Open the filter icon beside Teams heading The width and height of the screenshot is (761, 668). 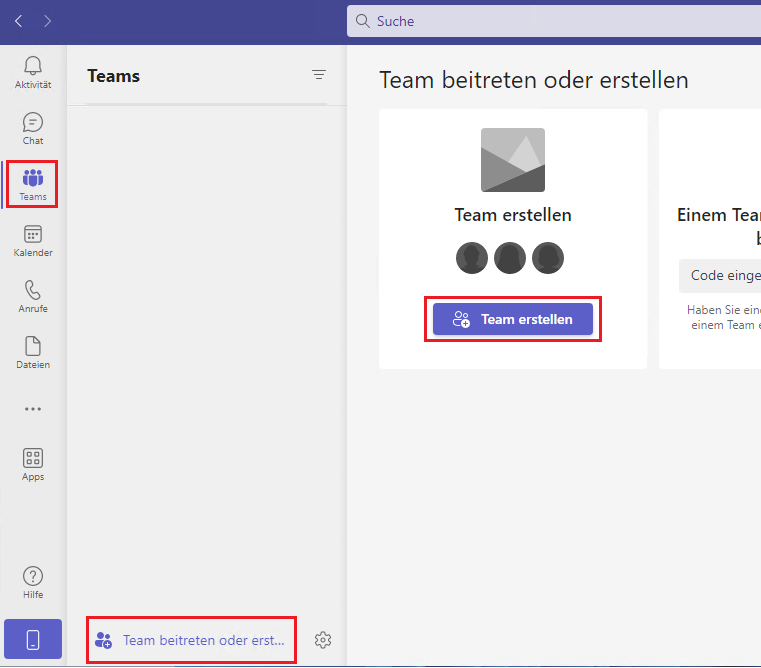click(319, 75)
